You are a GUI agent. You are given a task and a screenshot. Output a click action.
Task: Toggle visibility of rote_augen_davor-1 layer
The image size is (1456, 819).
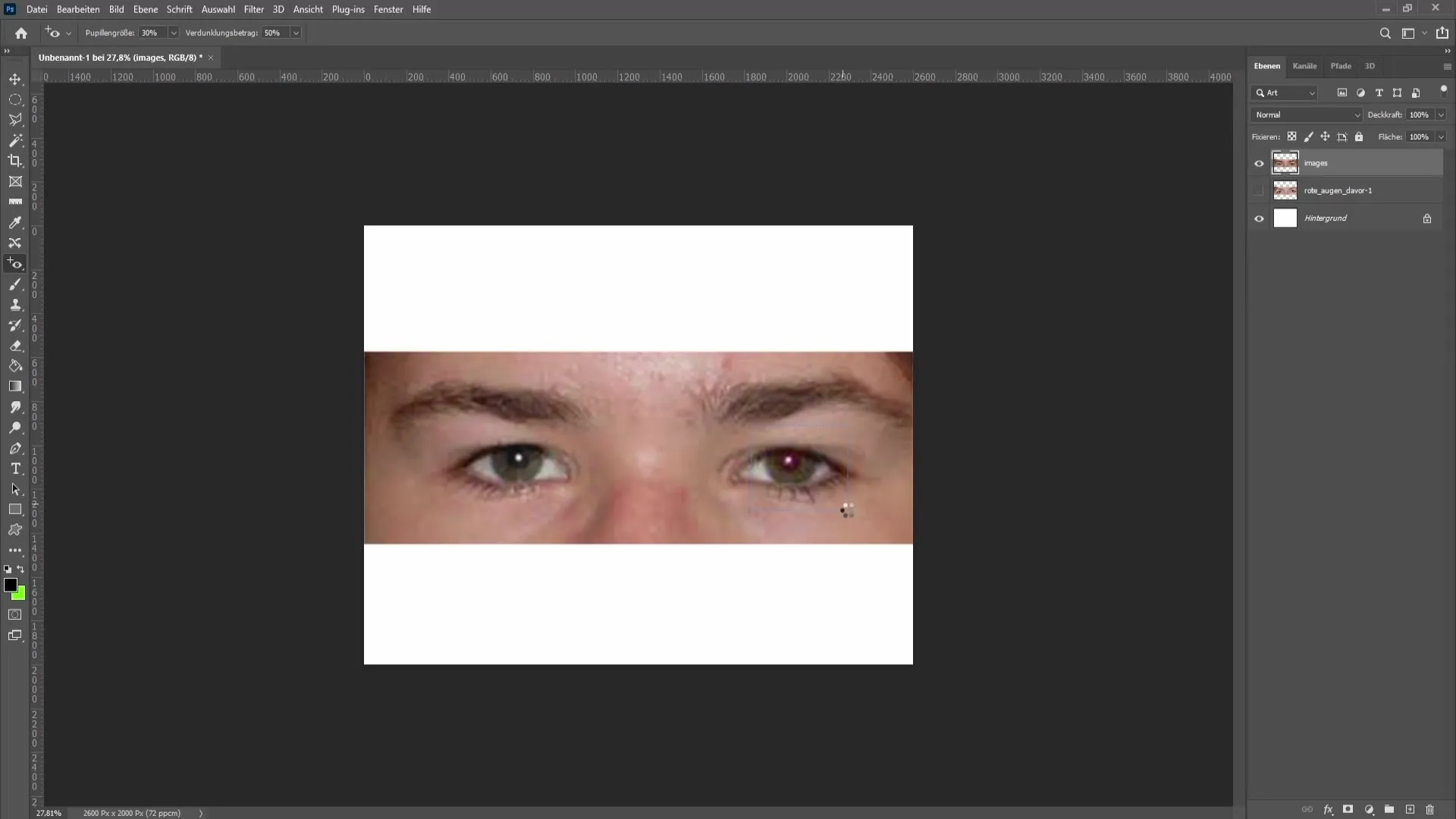coord(1259,190)
